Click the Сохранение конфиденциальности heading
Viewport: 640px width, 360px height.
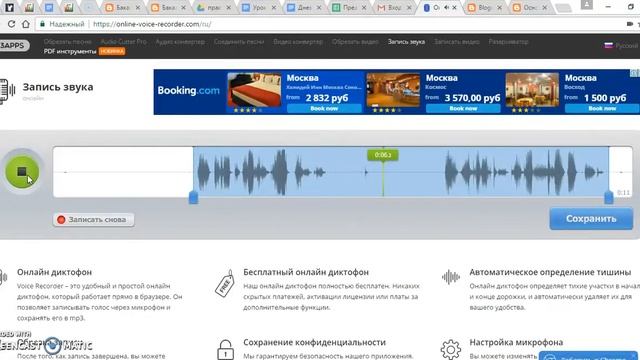click(x=314, y=342)
